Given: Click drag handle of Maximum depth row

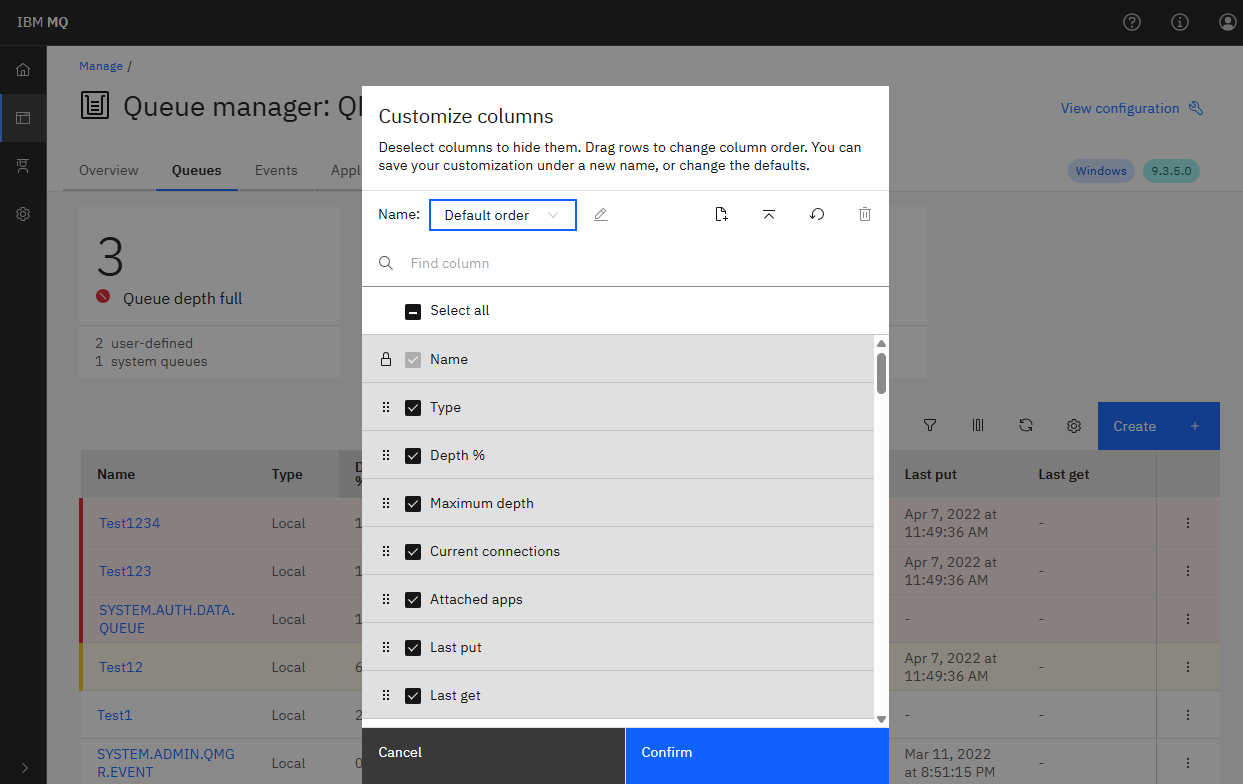Looking at the screenshot, I should (386, 503).
